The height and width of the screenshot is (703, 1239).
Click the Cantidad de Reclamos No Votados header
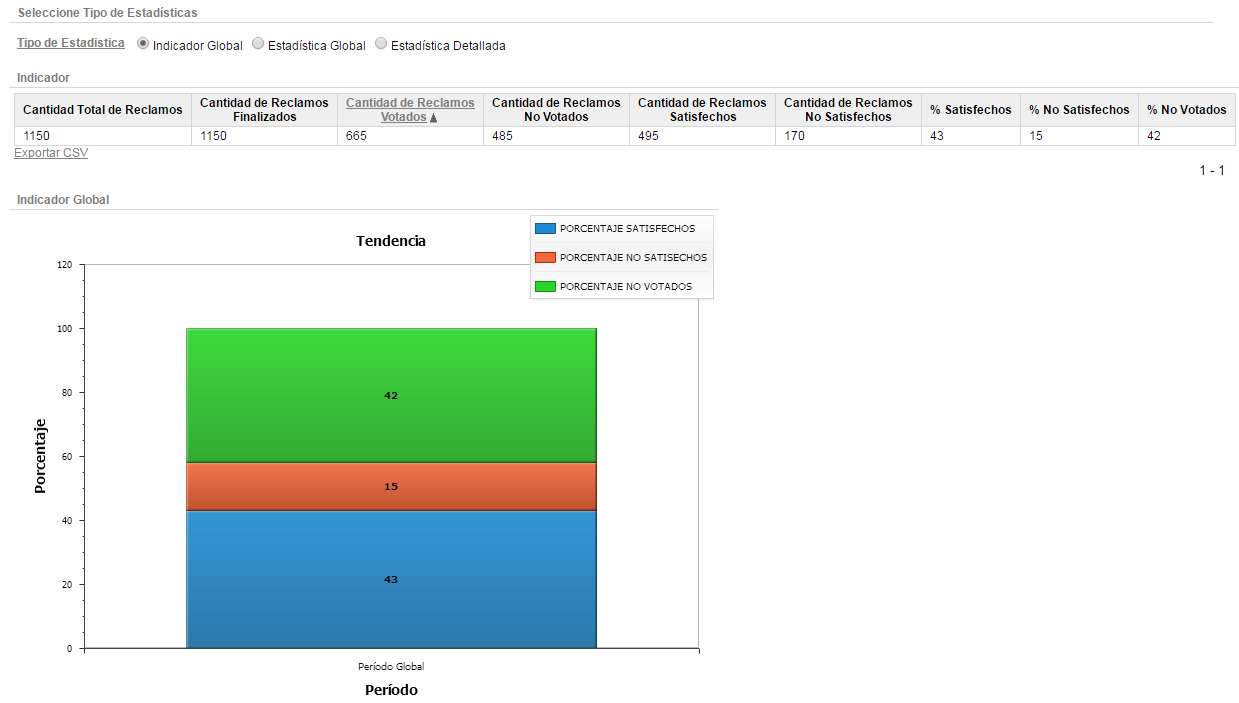(x=556, y=110)
